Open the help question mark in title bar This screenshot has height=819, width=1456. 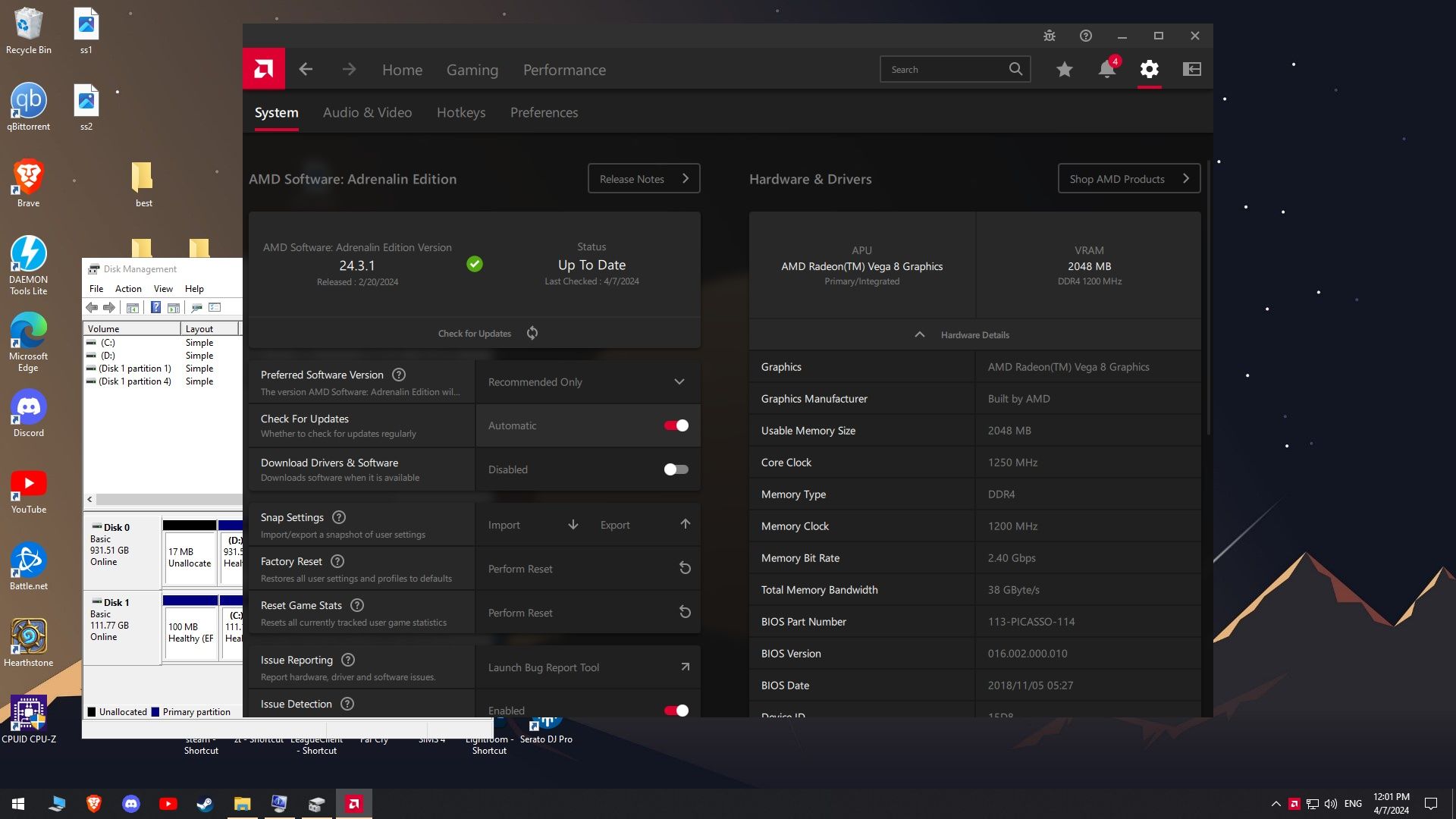click(1086, 36)
